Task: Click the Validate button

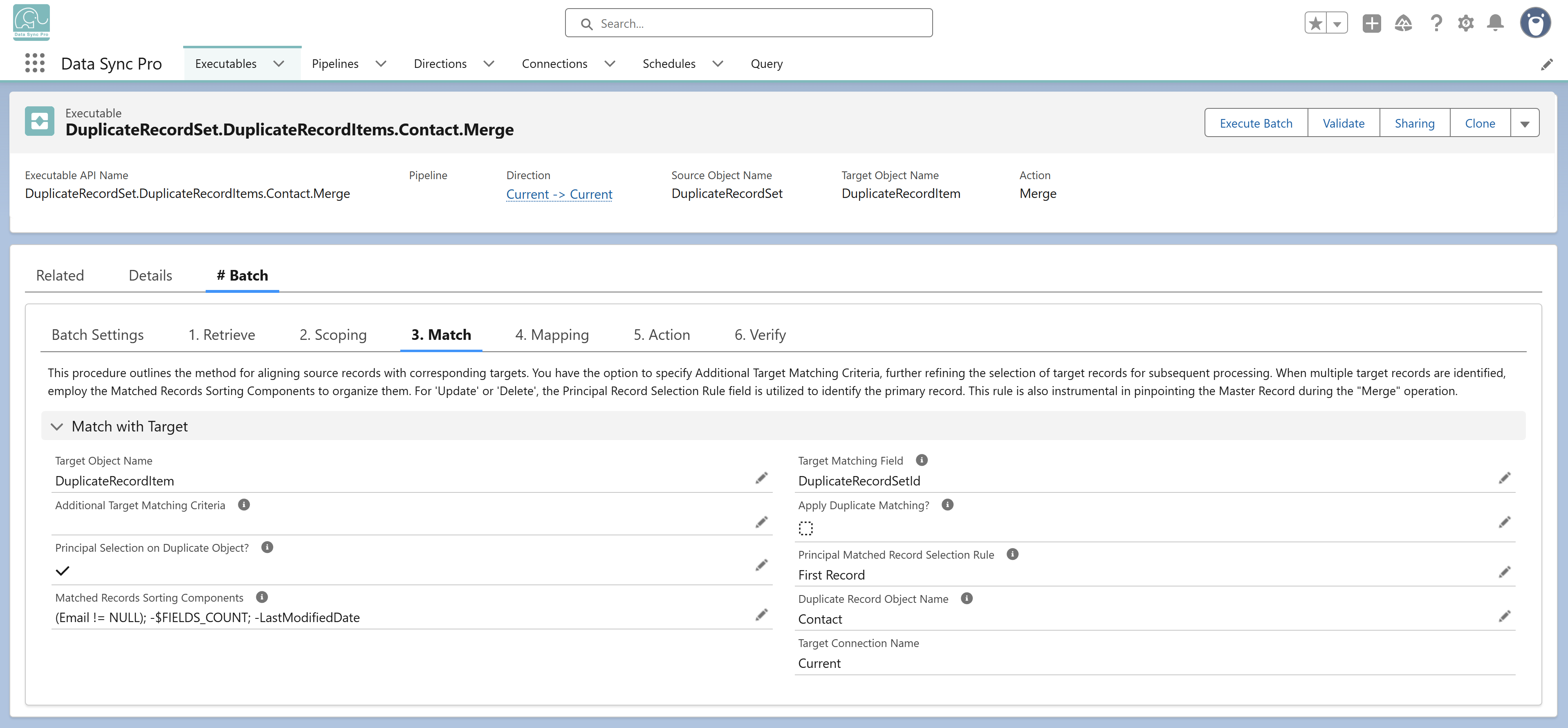Action: pyautogui.click(x=1344, y=123)
